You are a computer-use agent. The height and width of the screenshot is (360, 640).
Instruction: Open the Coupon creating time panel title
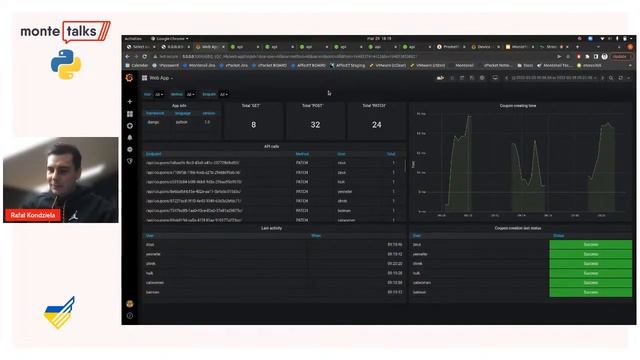click(x=518, y=106)
